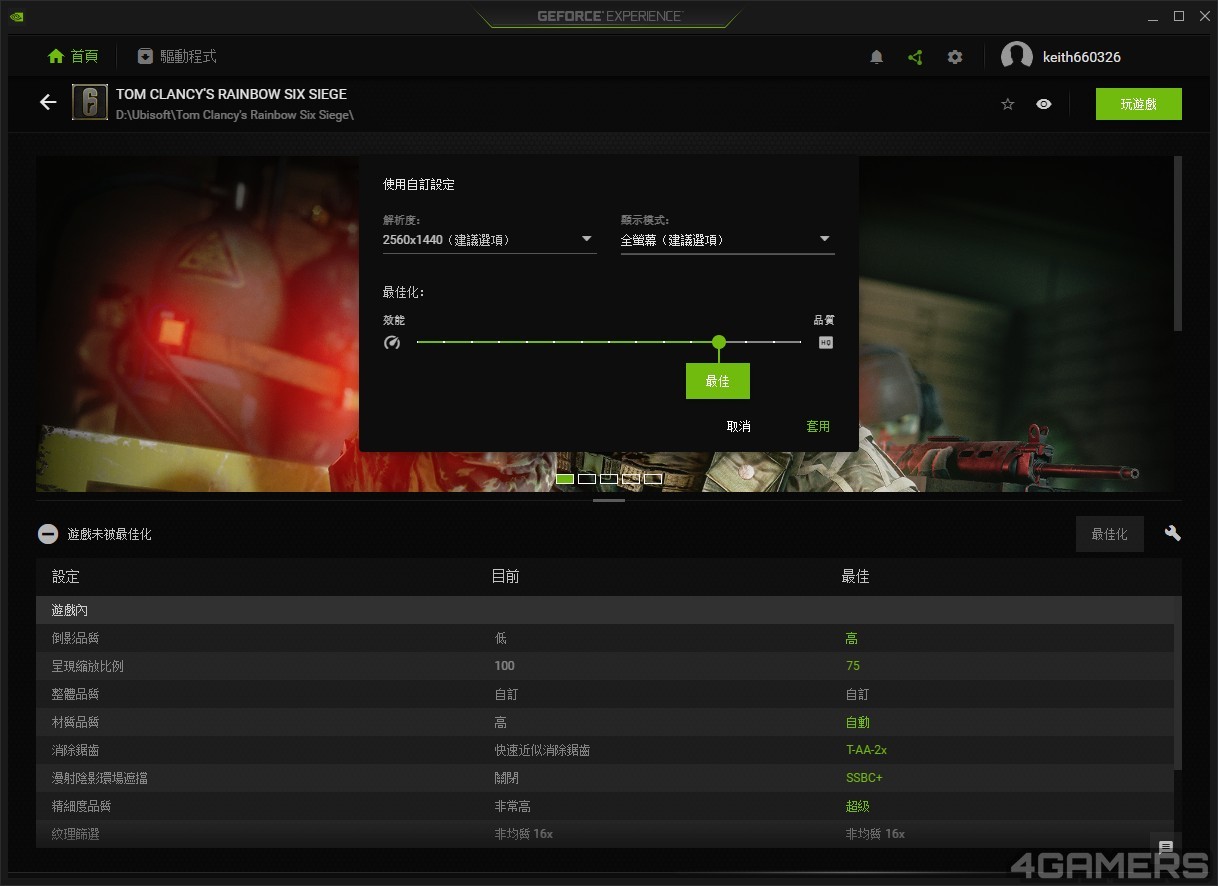
Task: Click the current 自訂 value for 整體品質
Action: tap(506, 694)
